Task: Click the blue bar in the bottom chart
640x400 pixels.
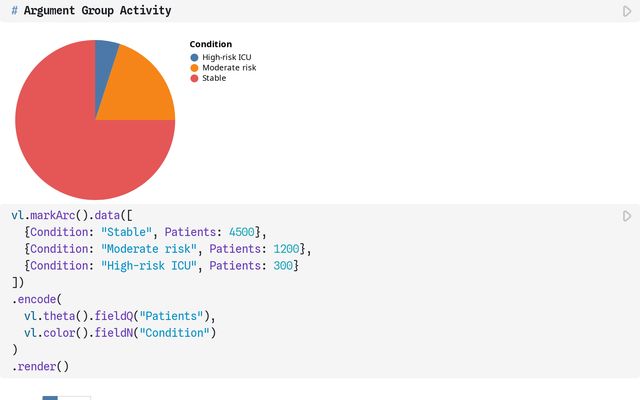Action: pyautogui.click(x=50, y=398)
